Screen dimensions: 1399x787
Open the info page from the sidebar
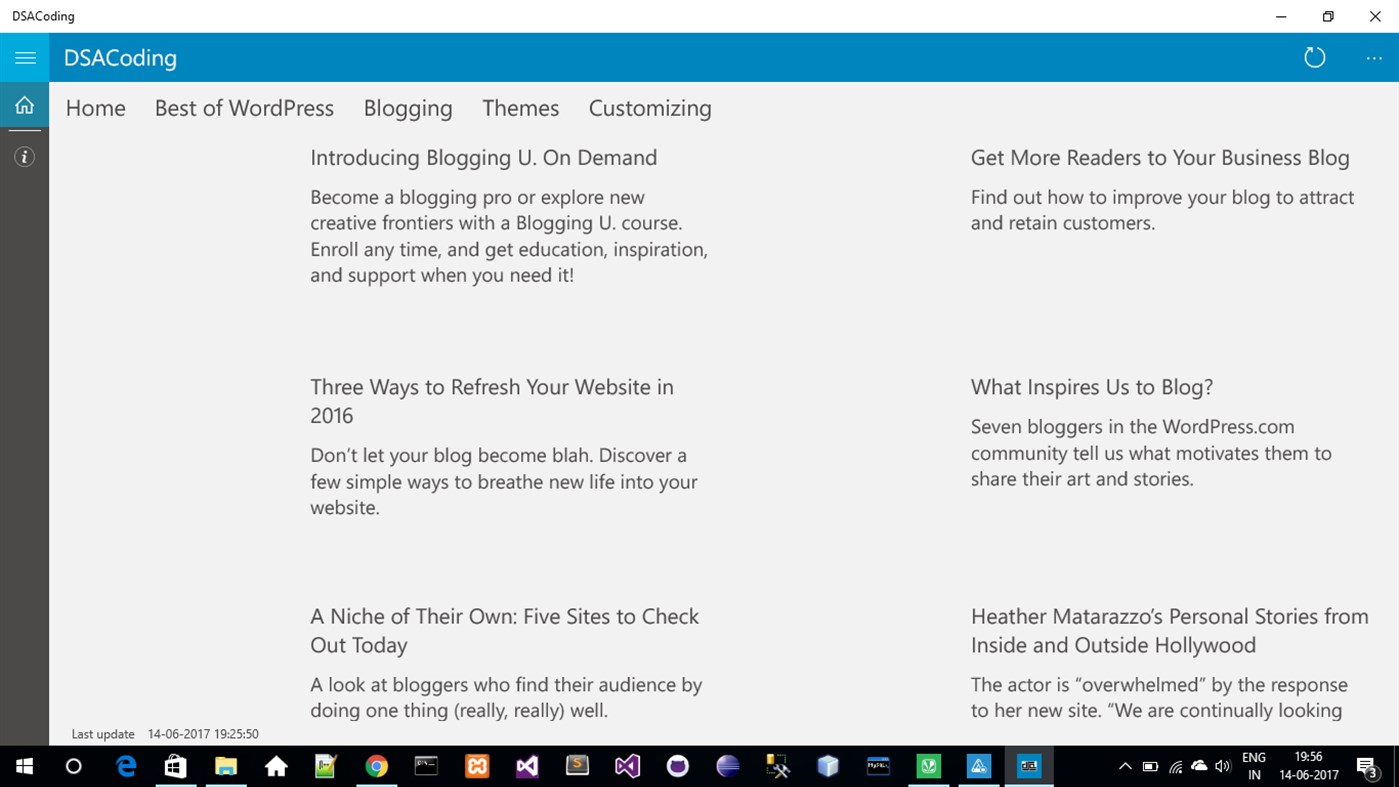tap(24, 156)
